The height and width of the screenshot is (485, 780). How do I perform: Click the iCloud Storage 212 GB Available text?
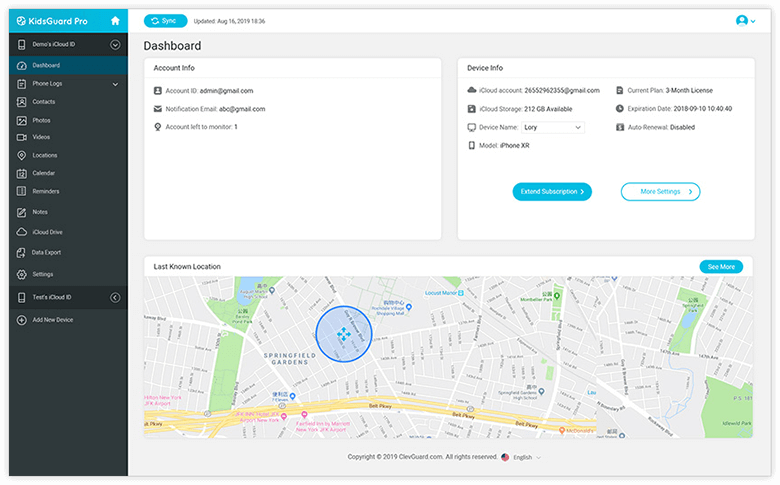point(526,109)
